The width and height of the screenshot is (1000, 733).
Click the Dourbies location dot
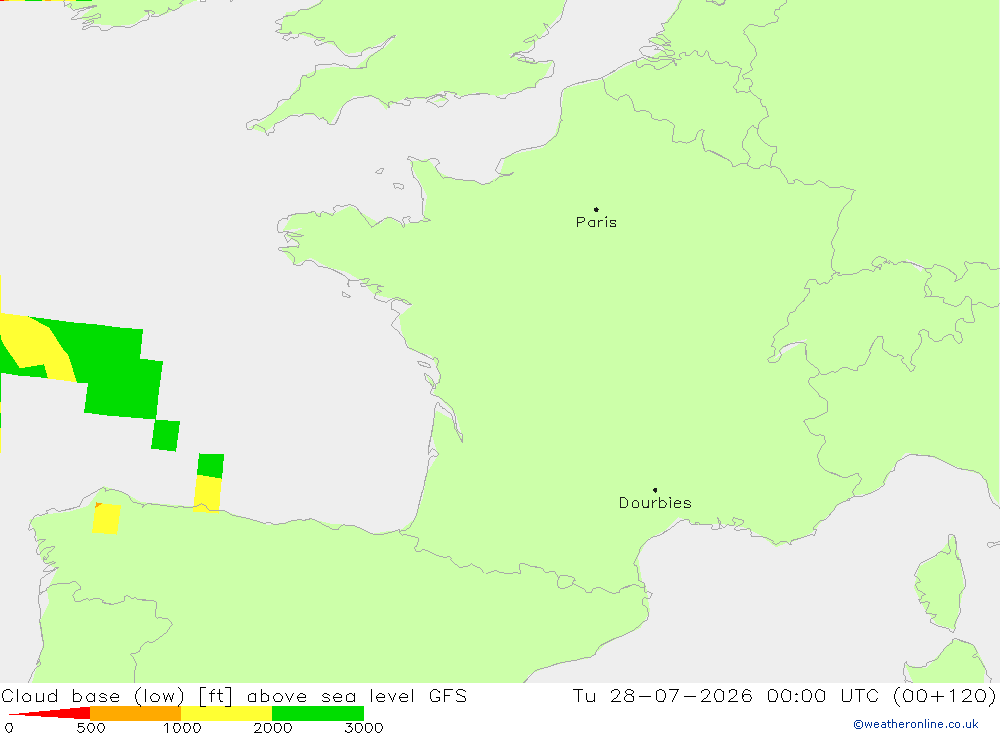(x=655, y=490)
